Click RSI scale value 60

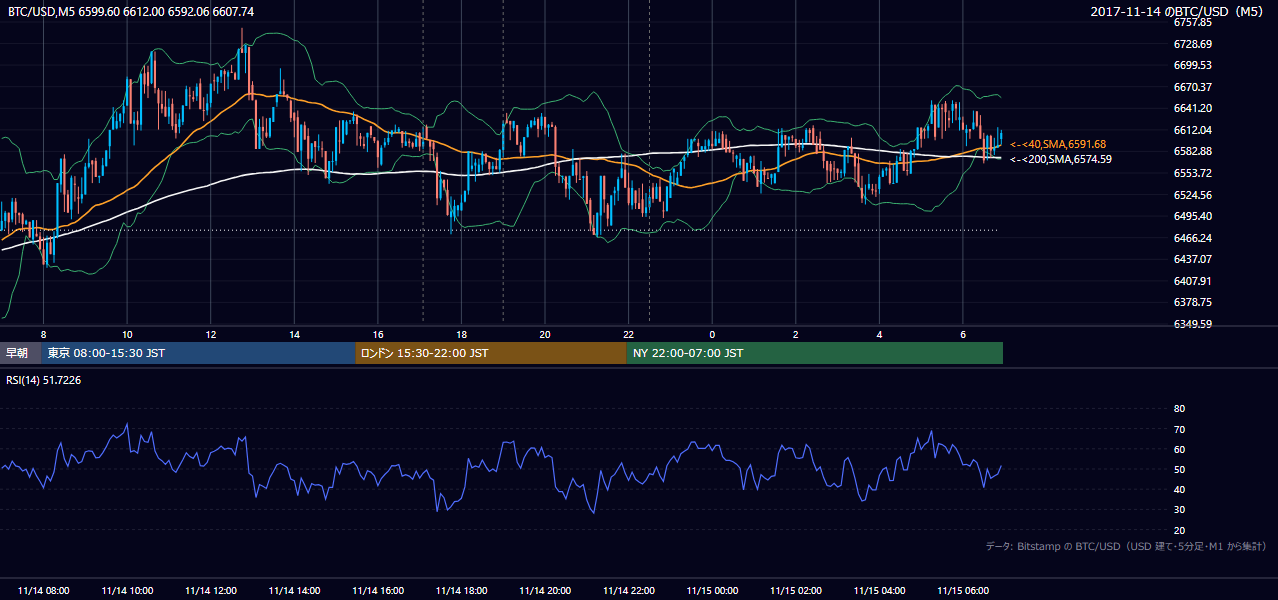point(1179,449)
